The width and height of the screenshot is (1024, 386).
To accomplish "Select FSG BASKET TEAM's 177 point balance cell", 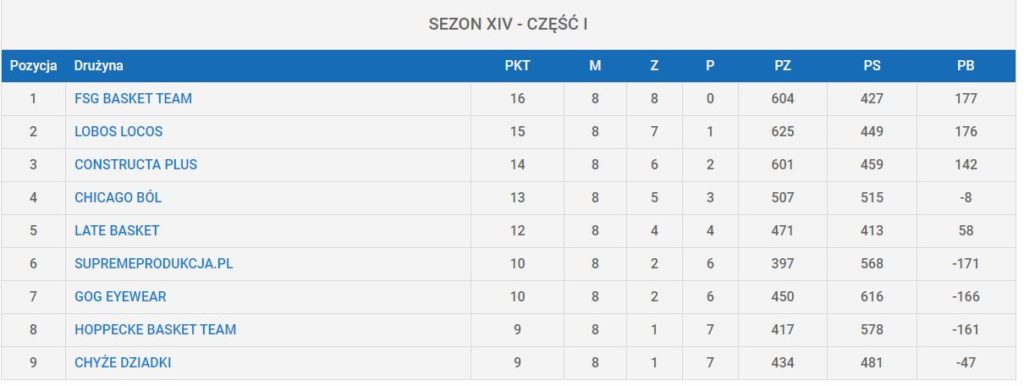I will 966,99.
